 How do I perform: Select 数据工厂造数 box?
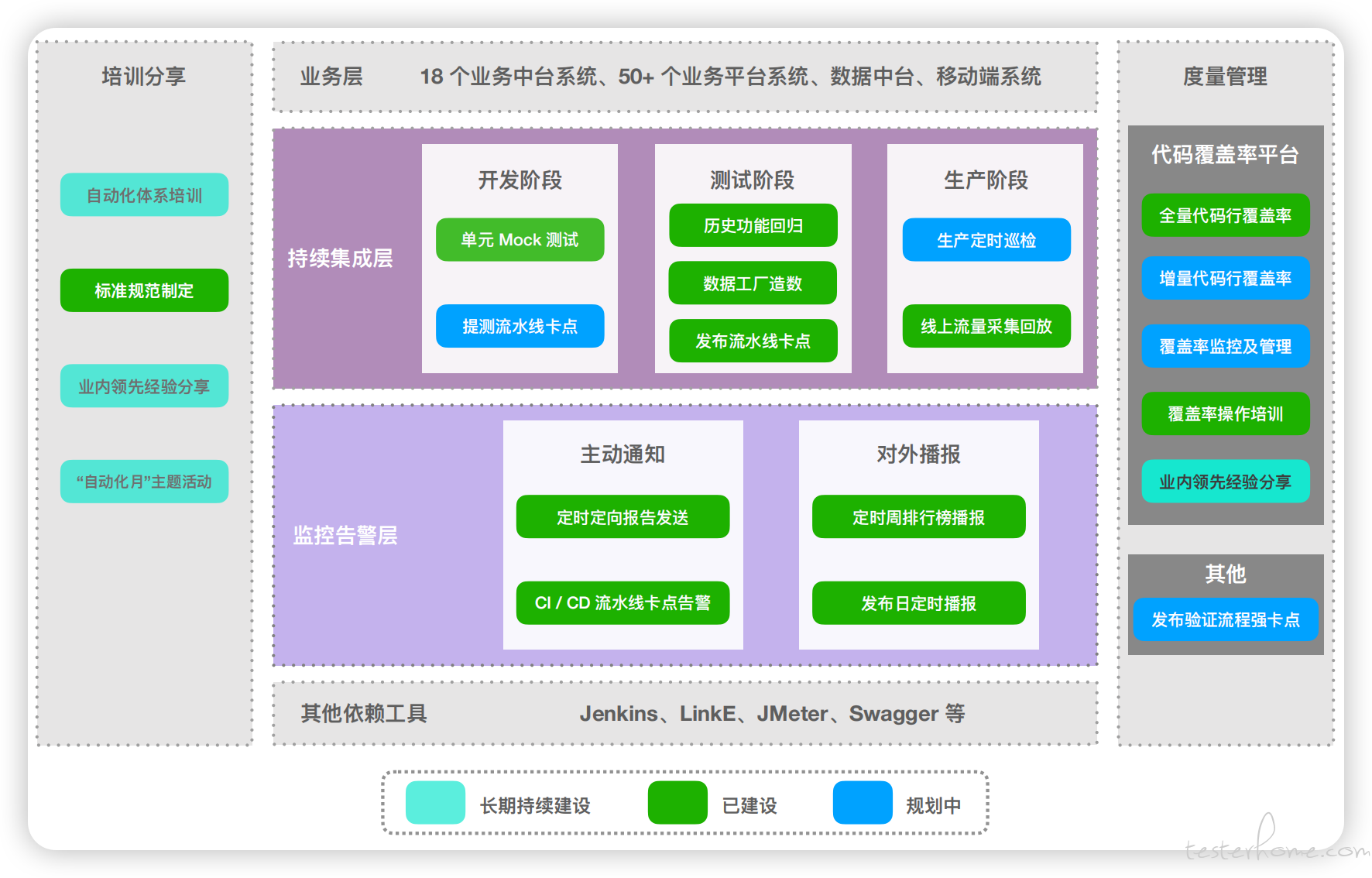click(x=753, y=283)
